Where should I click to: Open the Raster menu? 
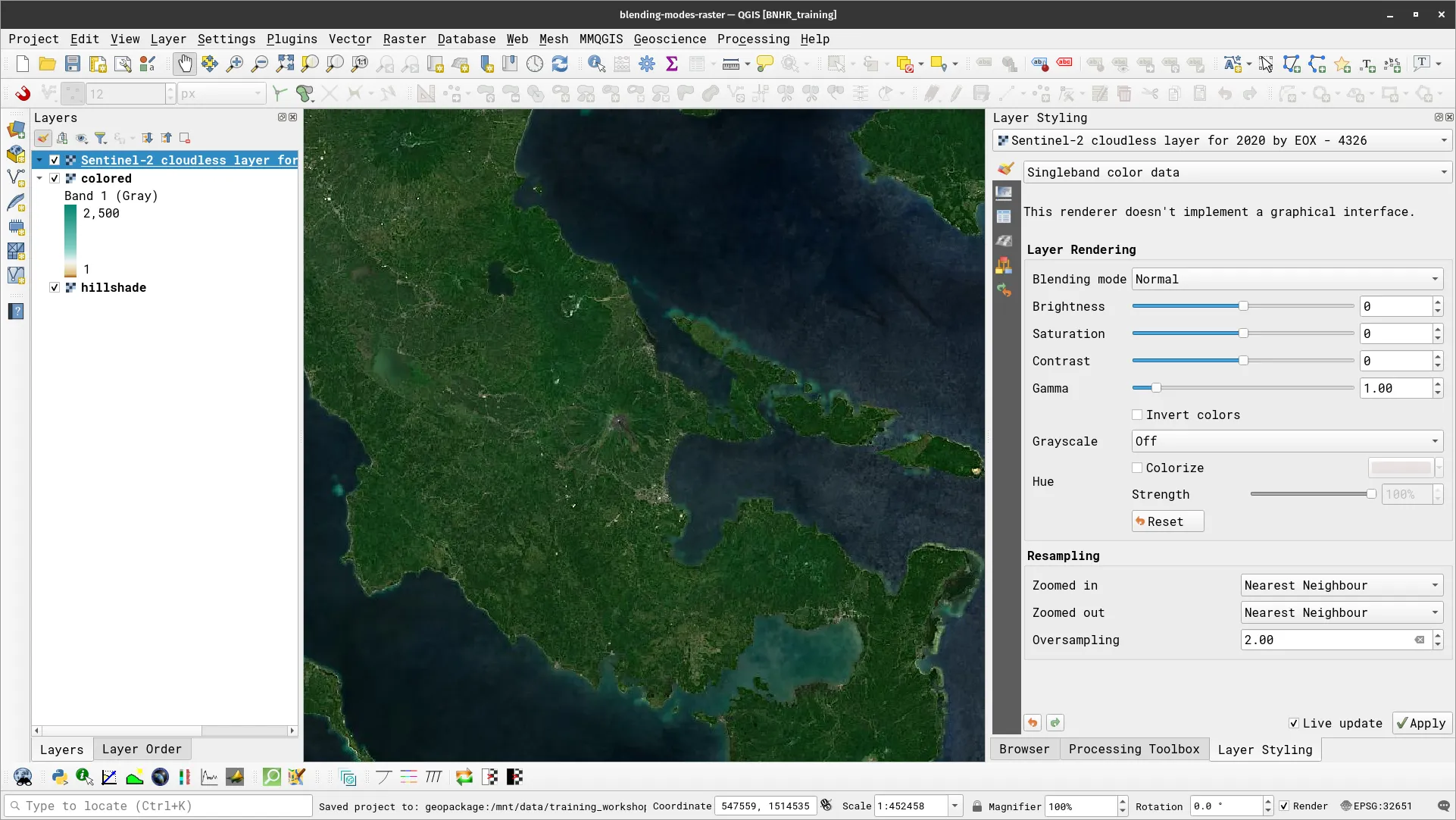tap(405, 39)
